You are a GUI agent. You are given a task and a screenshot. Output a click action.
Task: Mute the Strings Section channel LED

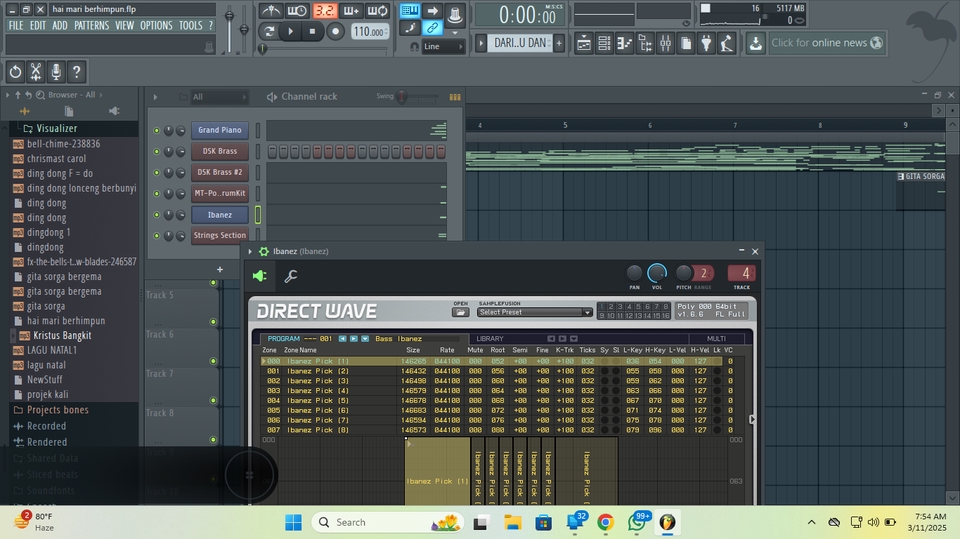pos(157,235)
